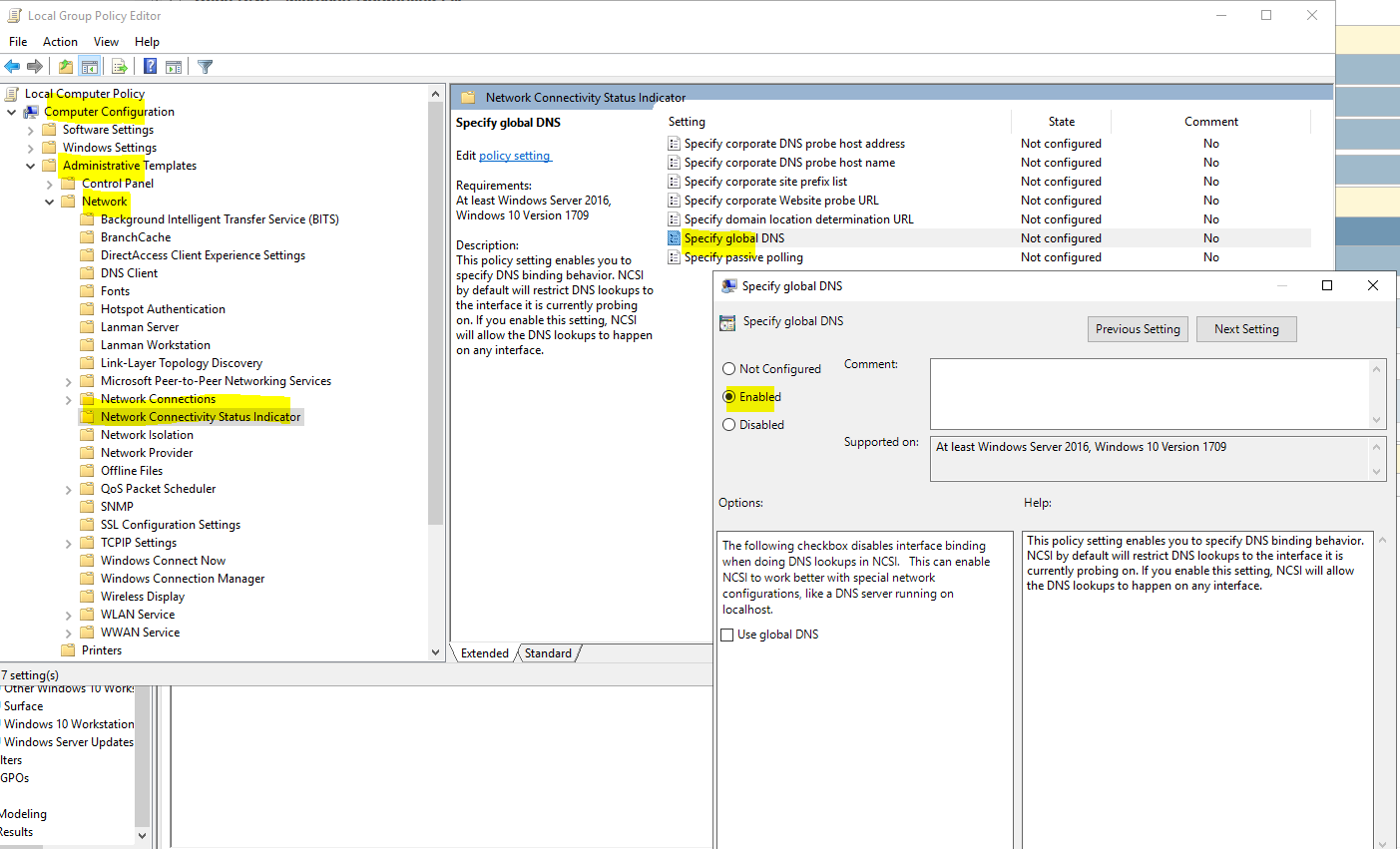Click the Export List toolbar icon
This screenshot has height=849, width=1400.
(x=119, y=67)
